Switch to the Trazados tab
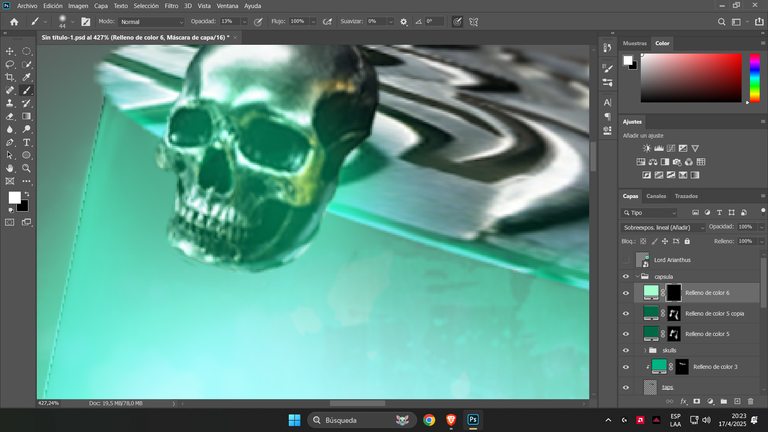 click(686, 196)
